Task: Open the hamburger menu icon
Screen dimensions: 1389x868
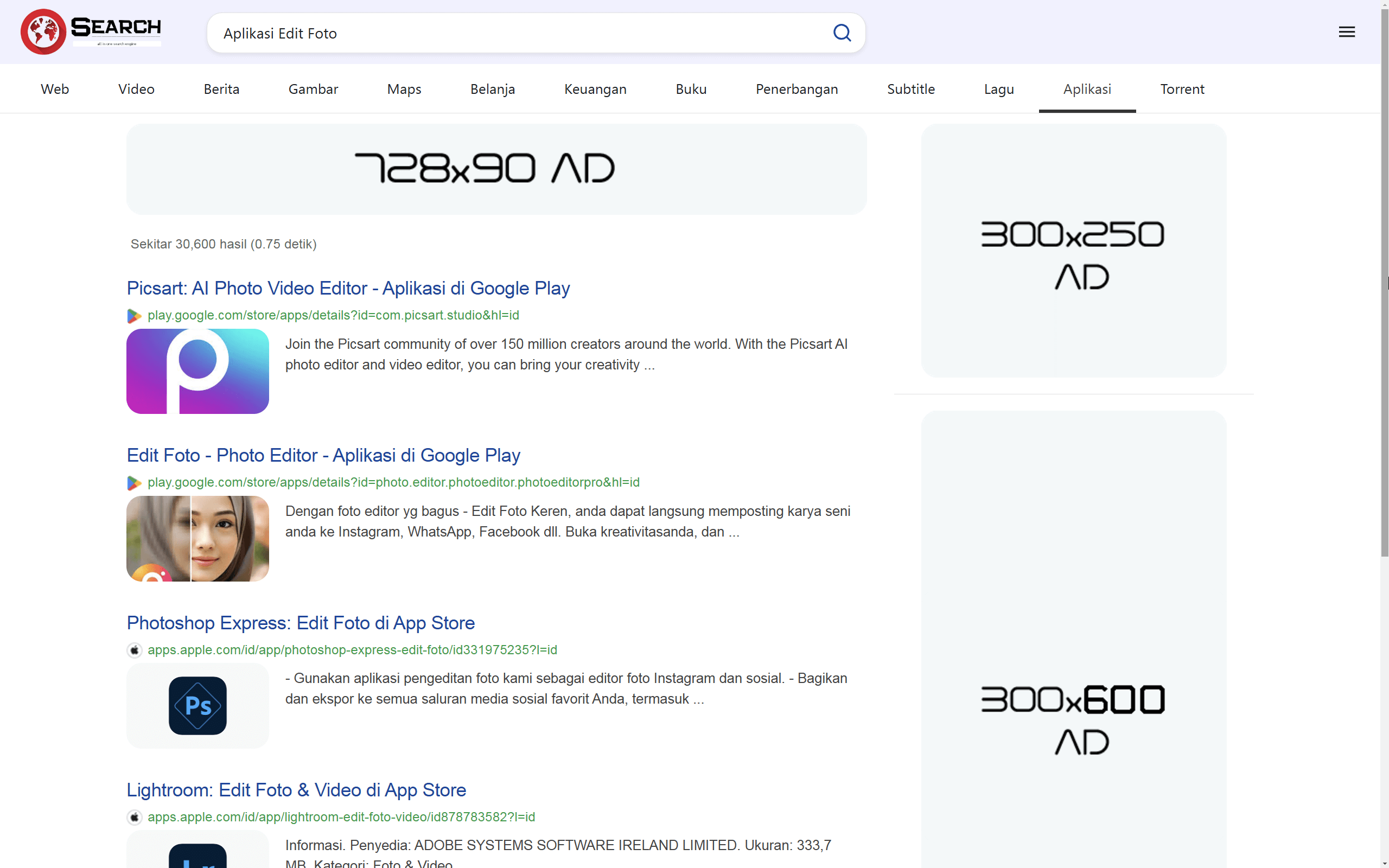Action: point(1347,32)
